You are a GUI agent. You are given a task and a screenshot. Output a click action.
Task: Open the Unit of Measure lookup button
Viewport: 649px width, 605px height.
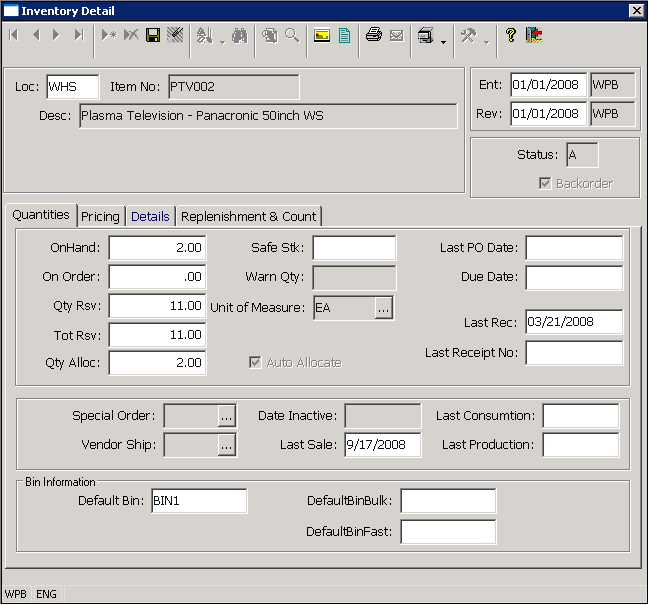tap(384, 308)
